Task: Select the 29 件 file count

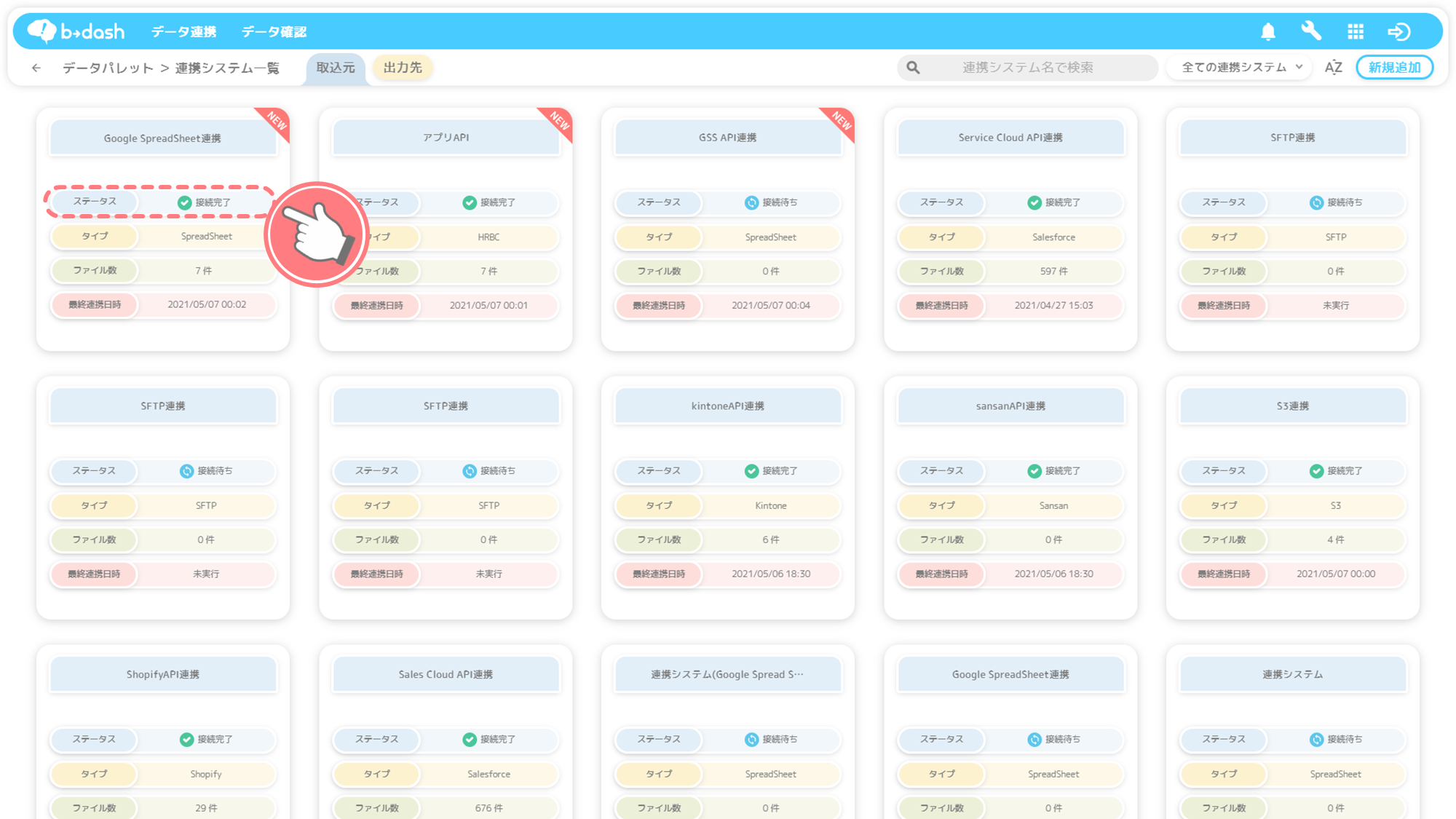Action: click(x=206, y=808)
